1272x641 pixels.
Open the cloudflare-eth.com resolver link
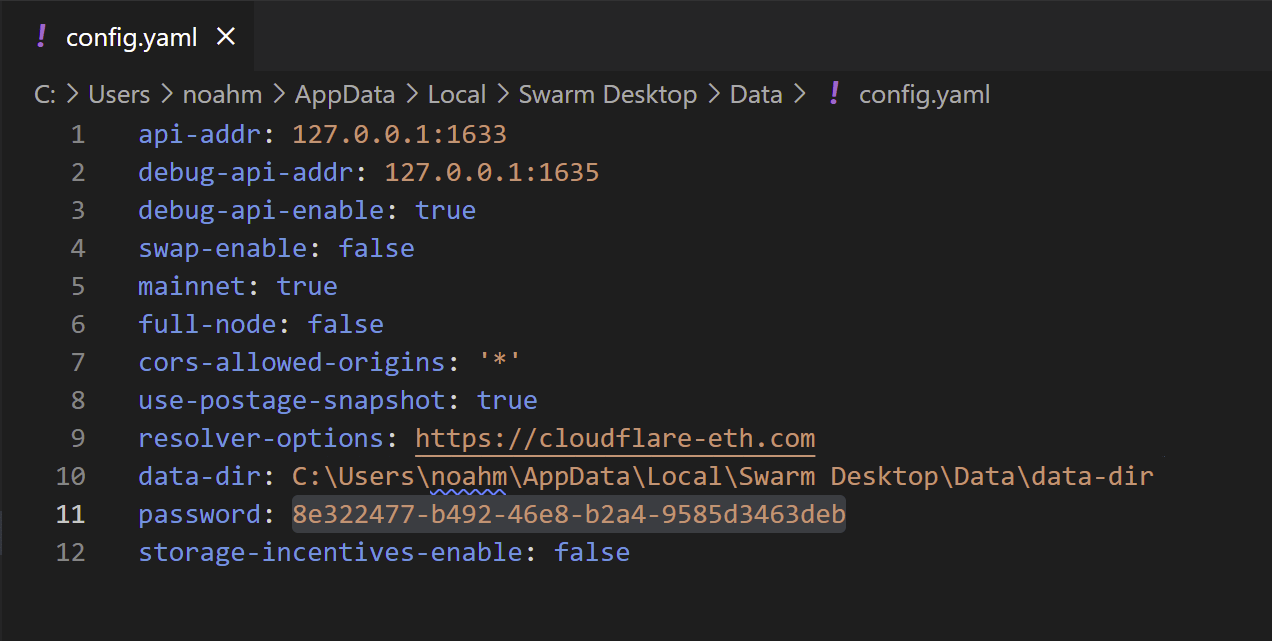tap(615, 439)
